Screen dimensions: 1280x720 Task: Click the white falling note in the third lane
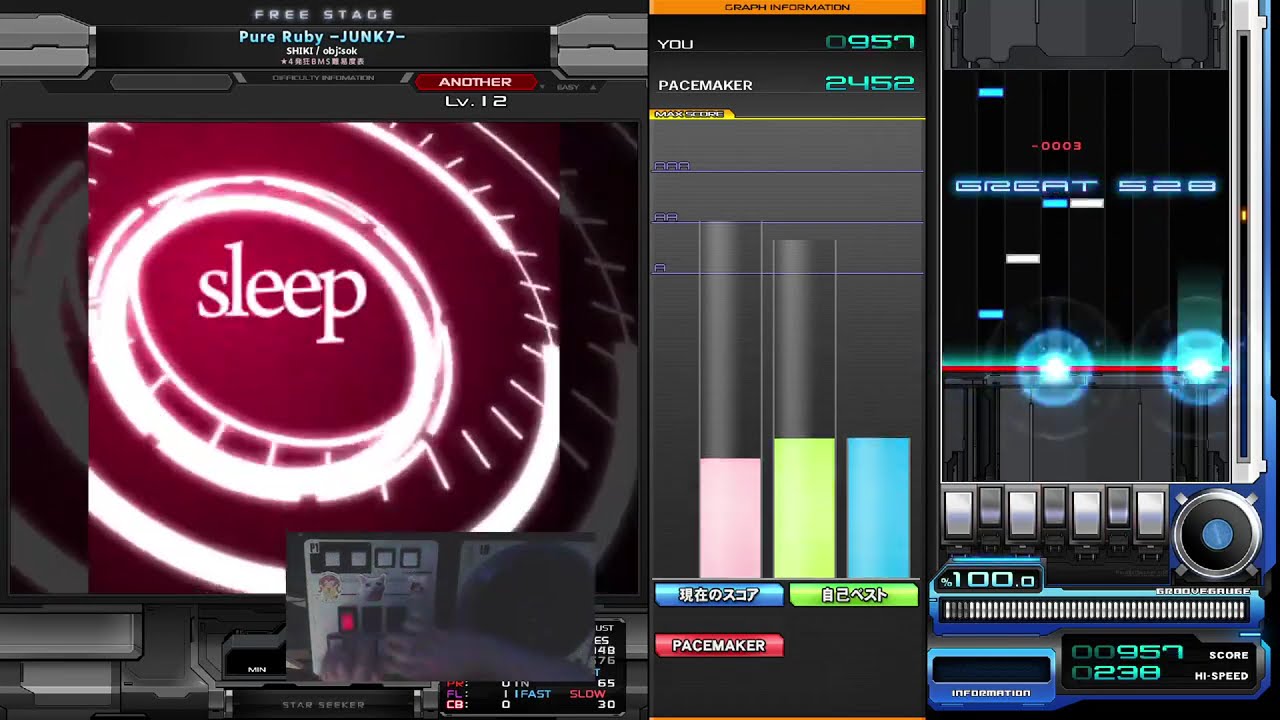(x=1022, y=259)
